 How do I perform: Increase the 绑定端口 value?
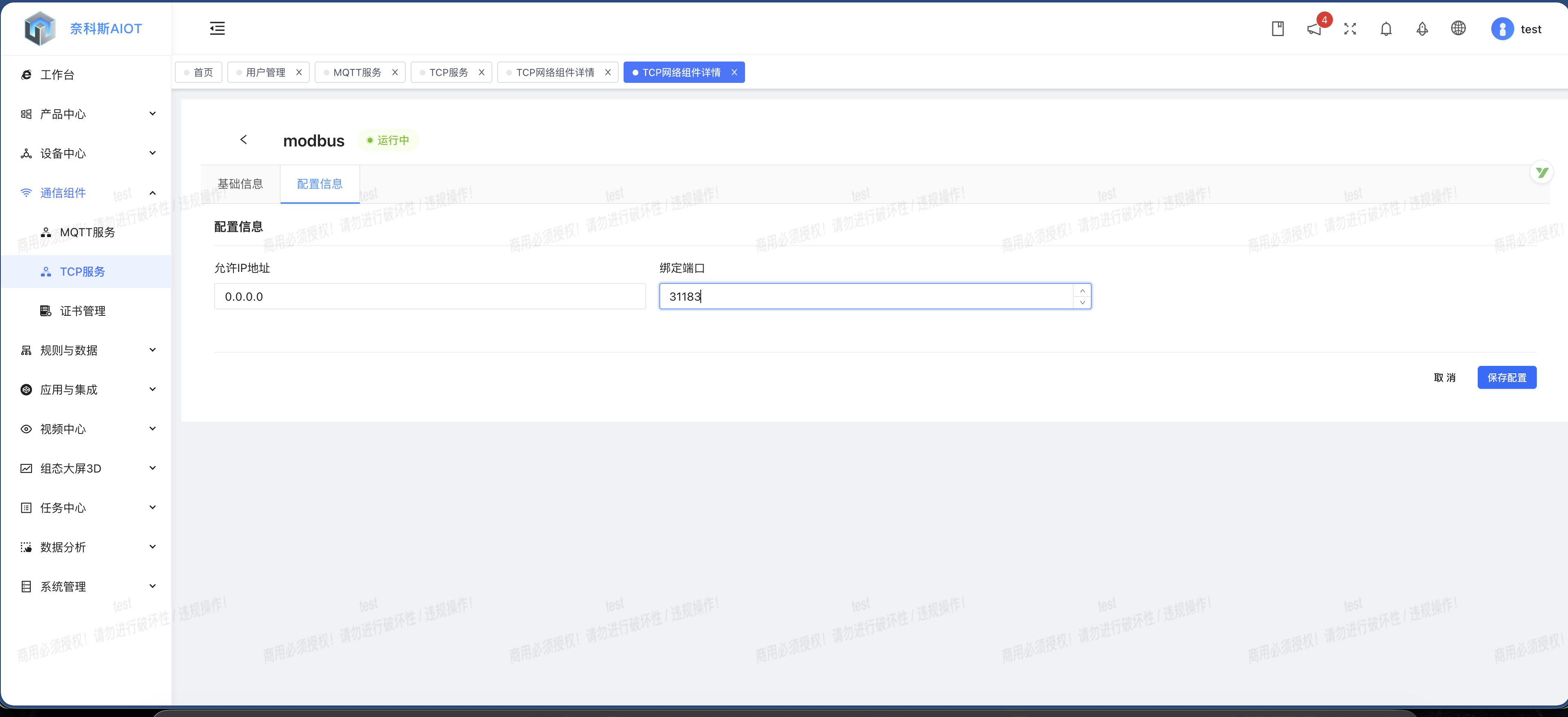(x=1082, y=290)
